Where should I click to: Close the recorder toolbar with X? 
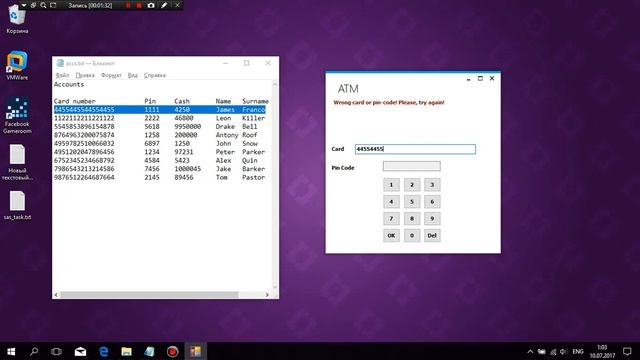(x=177, y=5)
